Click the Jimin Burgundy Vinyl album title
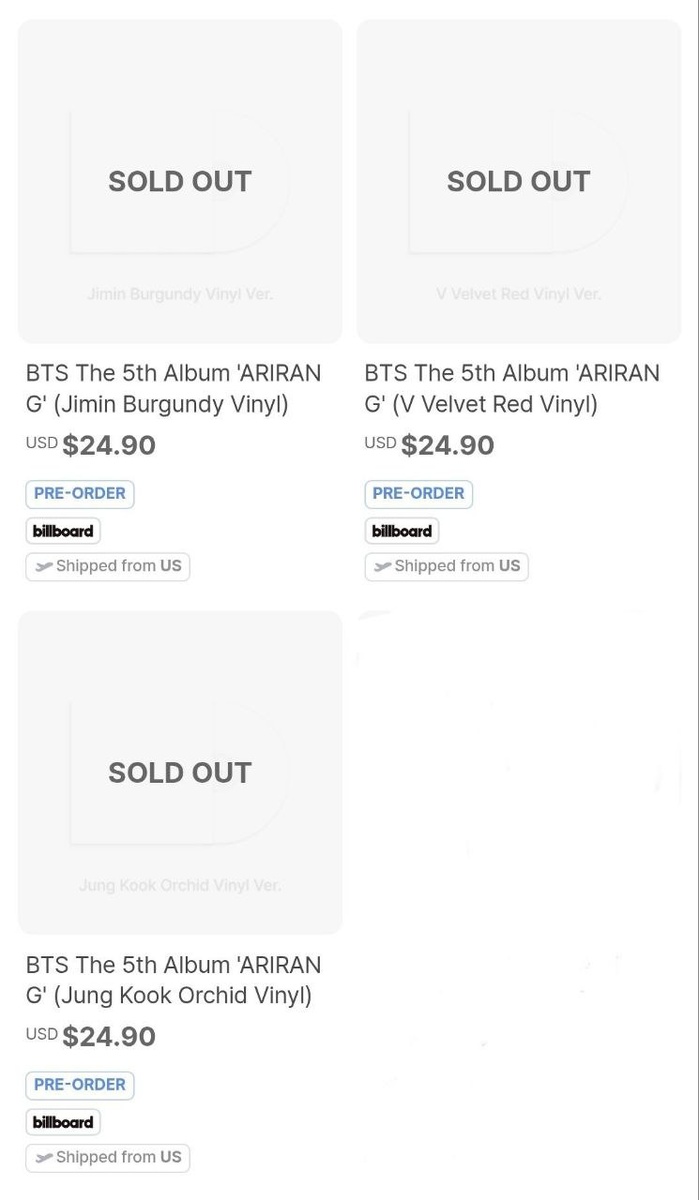Screen dimensions: 699x1200 point(173,388)
